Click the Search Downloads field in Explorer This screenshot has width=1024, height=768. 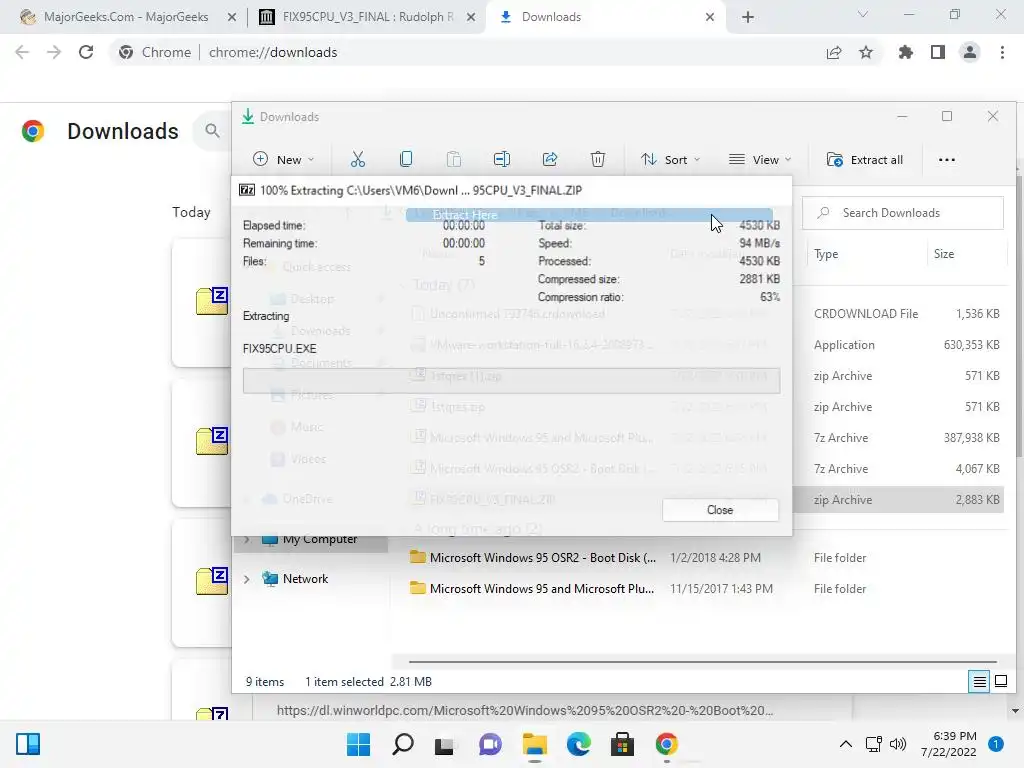click(x=903, y=213)
